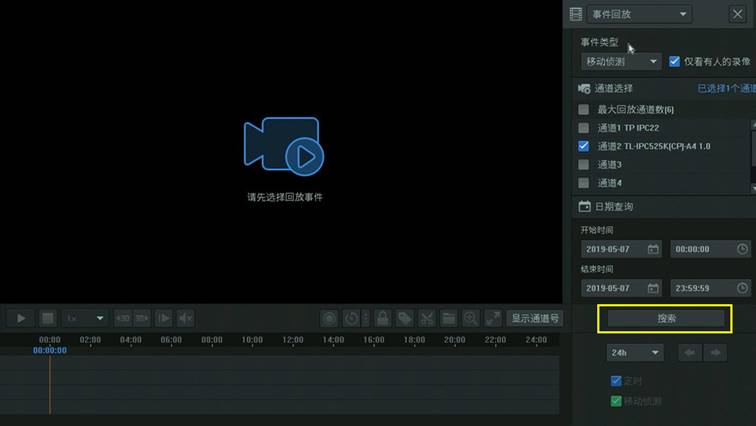The height and width of the screenshot is (426, 756).
Task: Click the play button in playback toolbar
Action: tap(20, 318)
